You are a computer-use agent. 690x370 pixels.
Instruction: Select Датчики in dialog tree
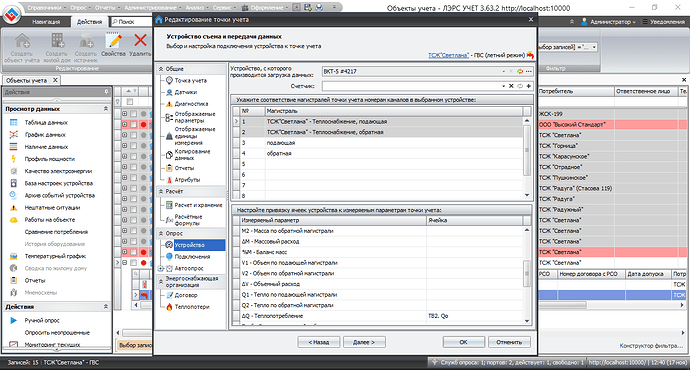point(185,92)
